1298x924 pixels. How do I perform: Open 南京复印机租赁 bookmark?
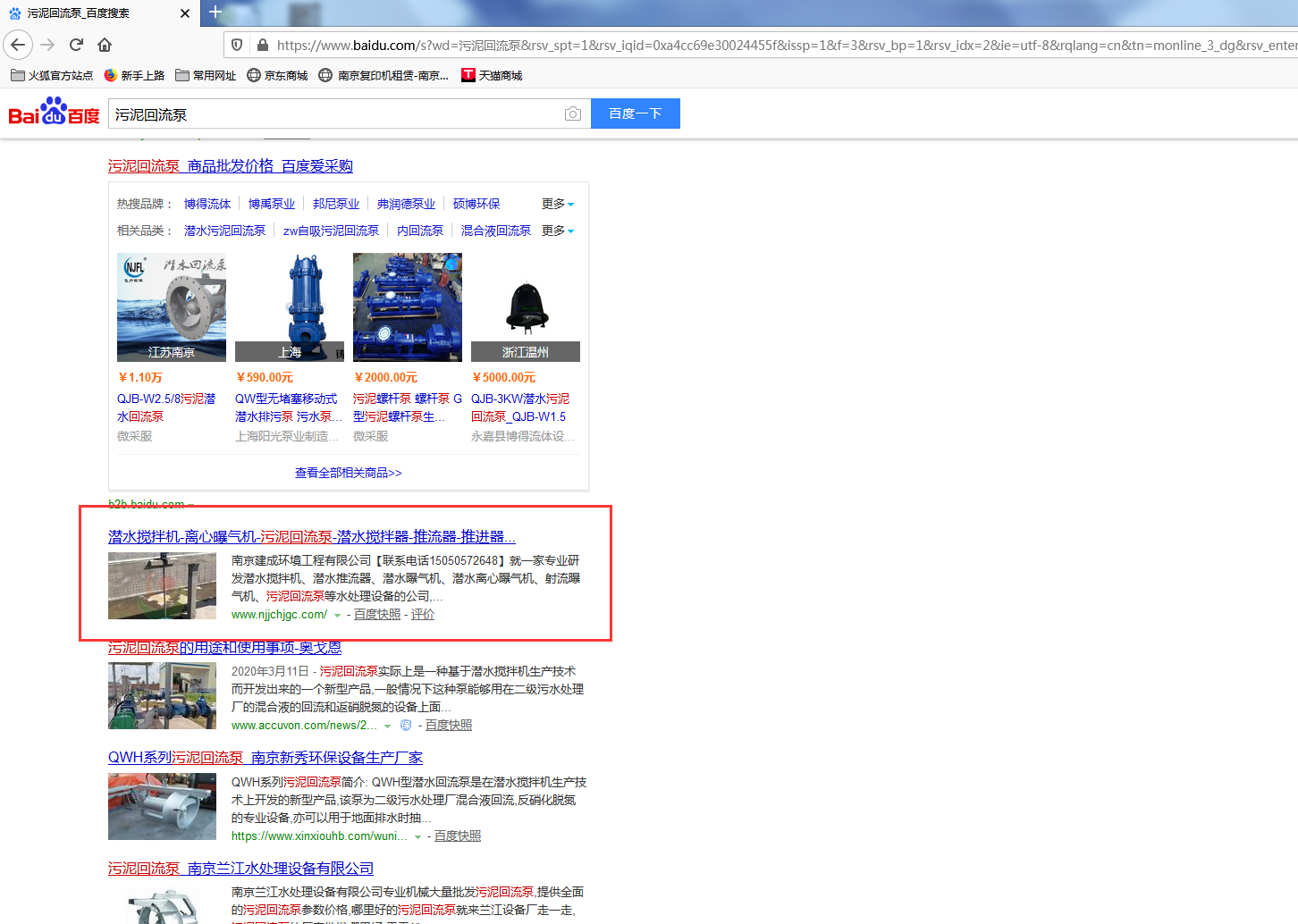[383, 75]
